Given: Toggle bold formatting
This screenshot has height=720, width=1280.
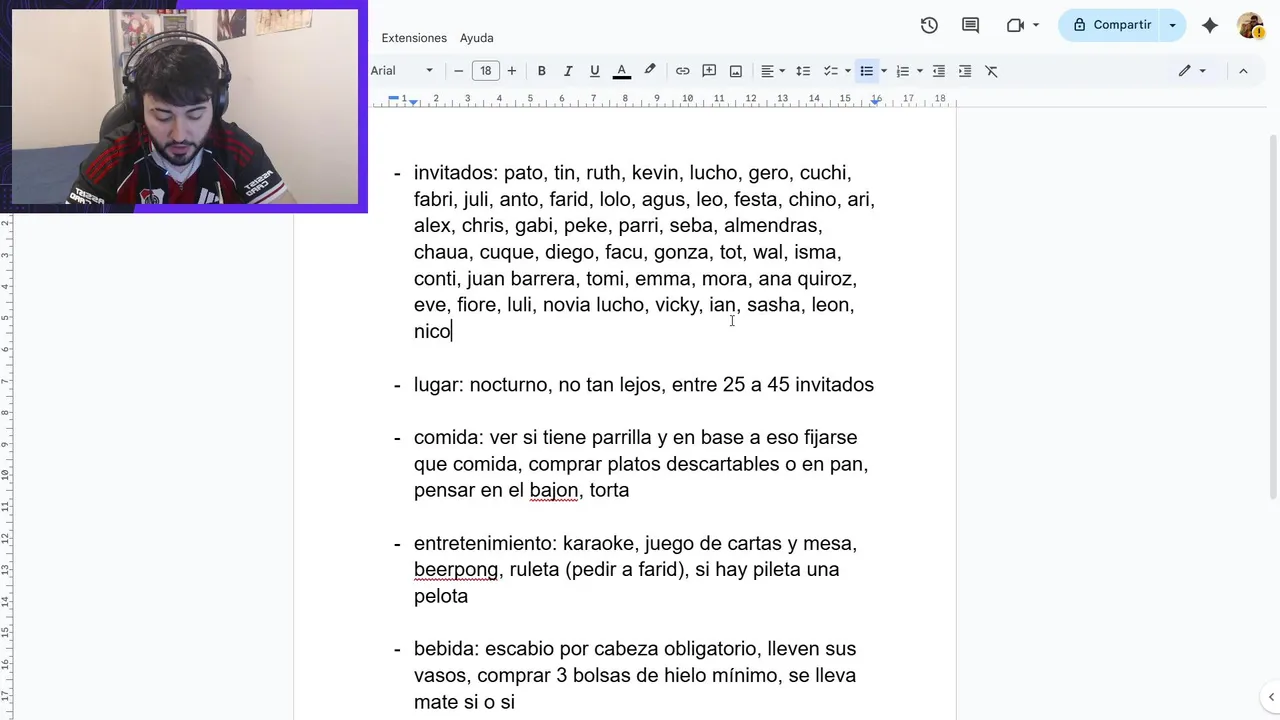Looking at the screenshot, I should pos(541,71).
